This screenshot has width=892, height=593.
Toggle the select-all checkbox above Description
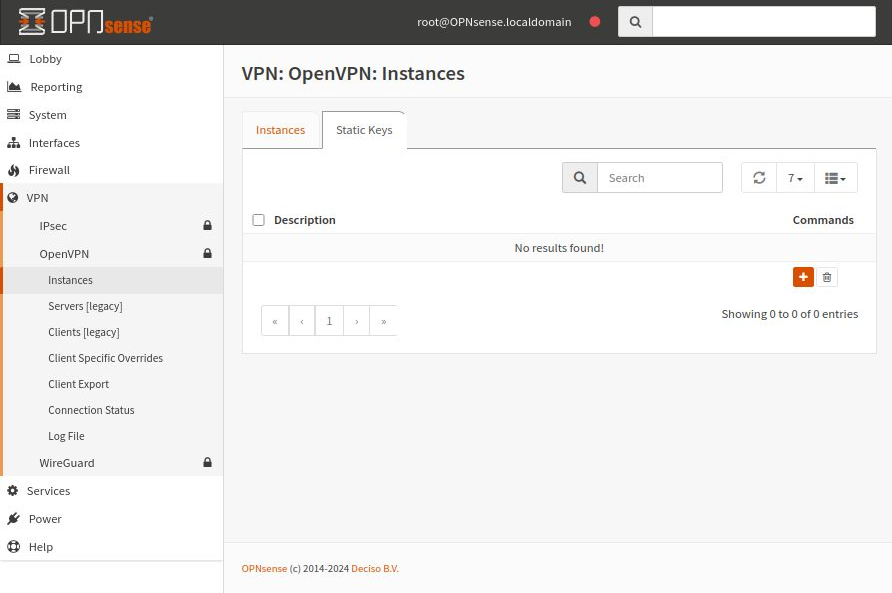point(258,219)
